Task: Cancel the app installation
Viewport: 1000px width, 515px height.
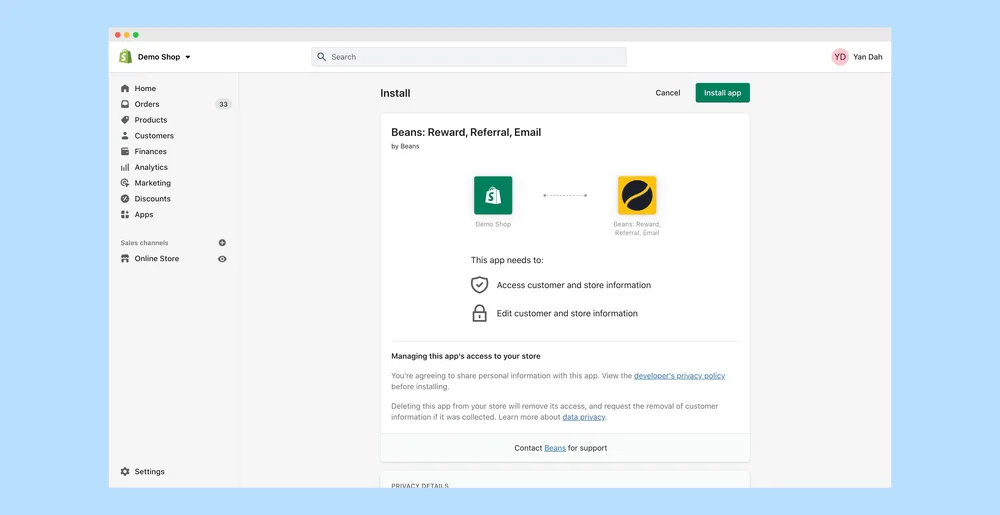Action: pos(668,93)
